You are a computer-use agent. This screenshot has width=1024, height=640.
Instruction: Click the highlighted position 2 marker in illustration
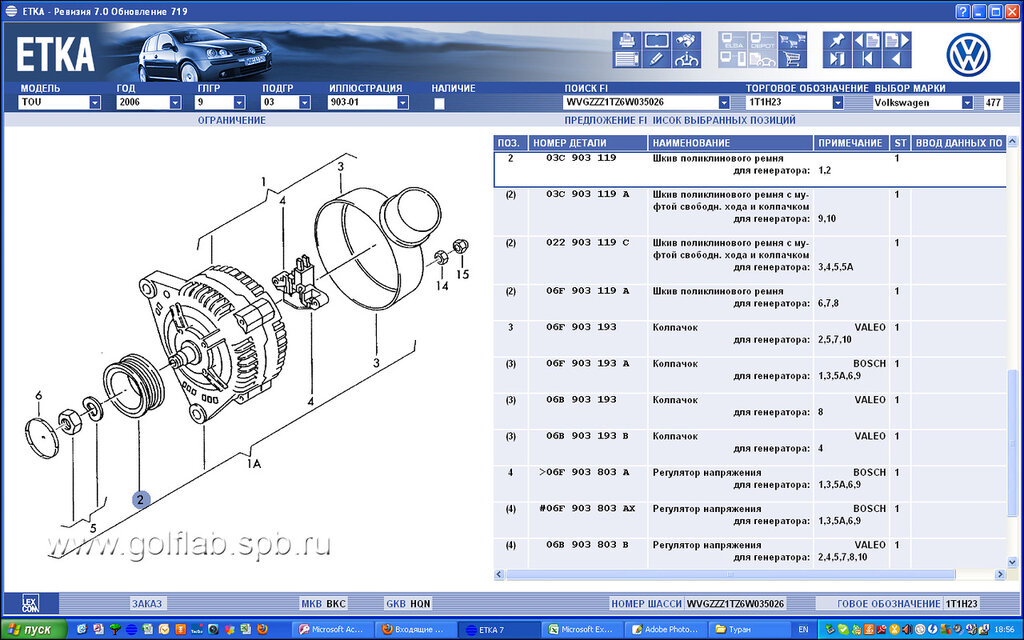[140, 500]
